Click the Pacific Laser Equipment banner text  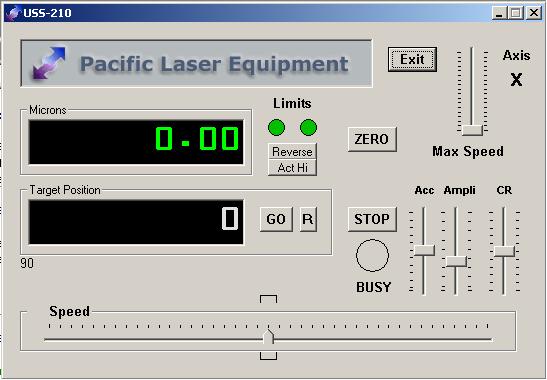tap(214, 64)
